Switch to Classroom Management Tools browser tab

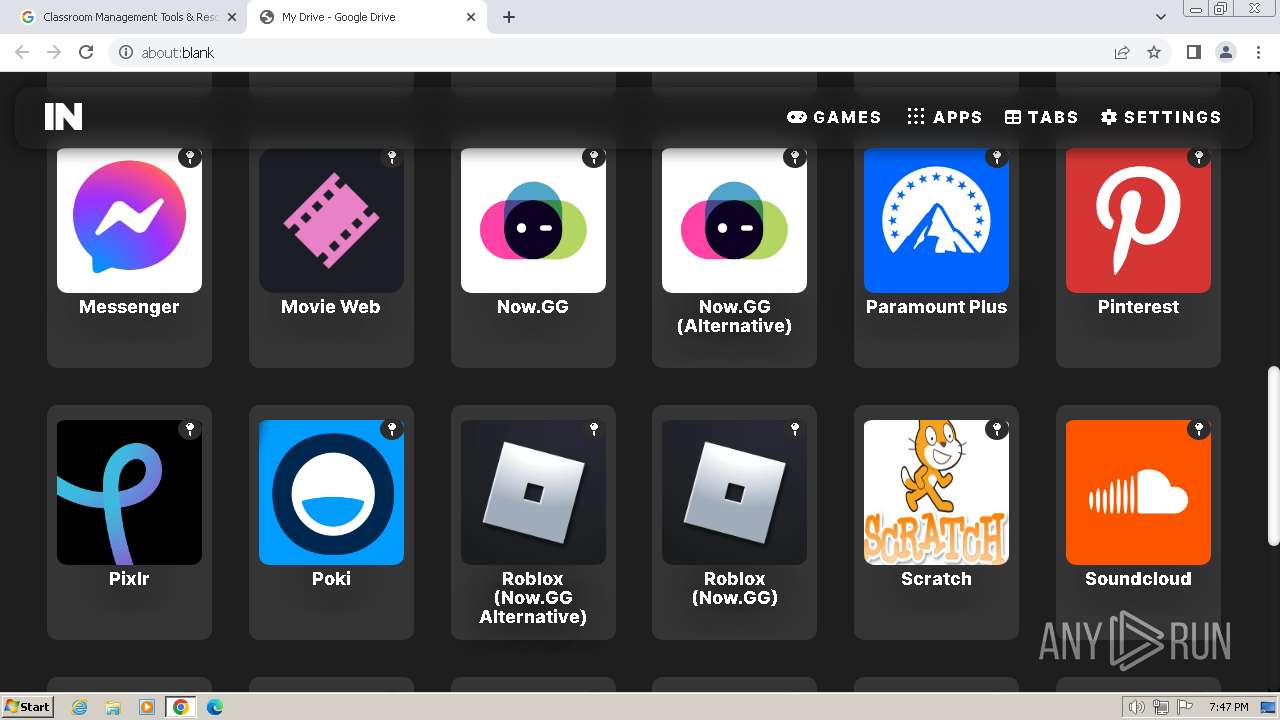coord(130,17)
